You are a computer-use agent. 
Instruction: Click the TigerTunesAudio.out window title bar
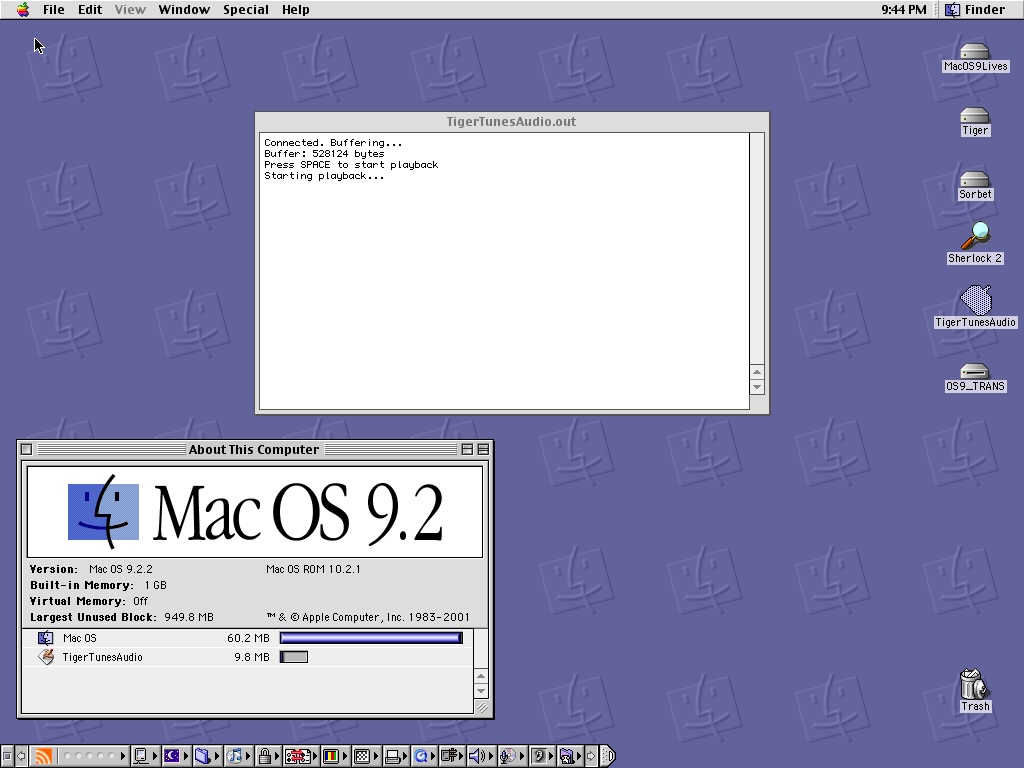pyautogui.click(x=512, y=121)
